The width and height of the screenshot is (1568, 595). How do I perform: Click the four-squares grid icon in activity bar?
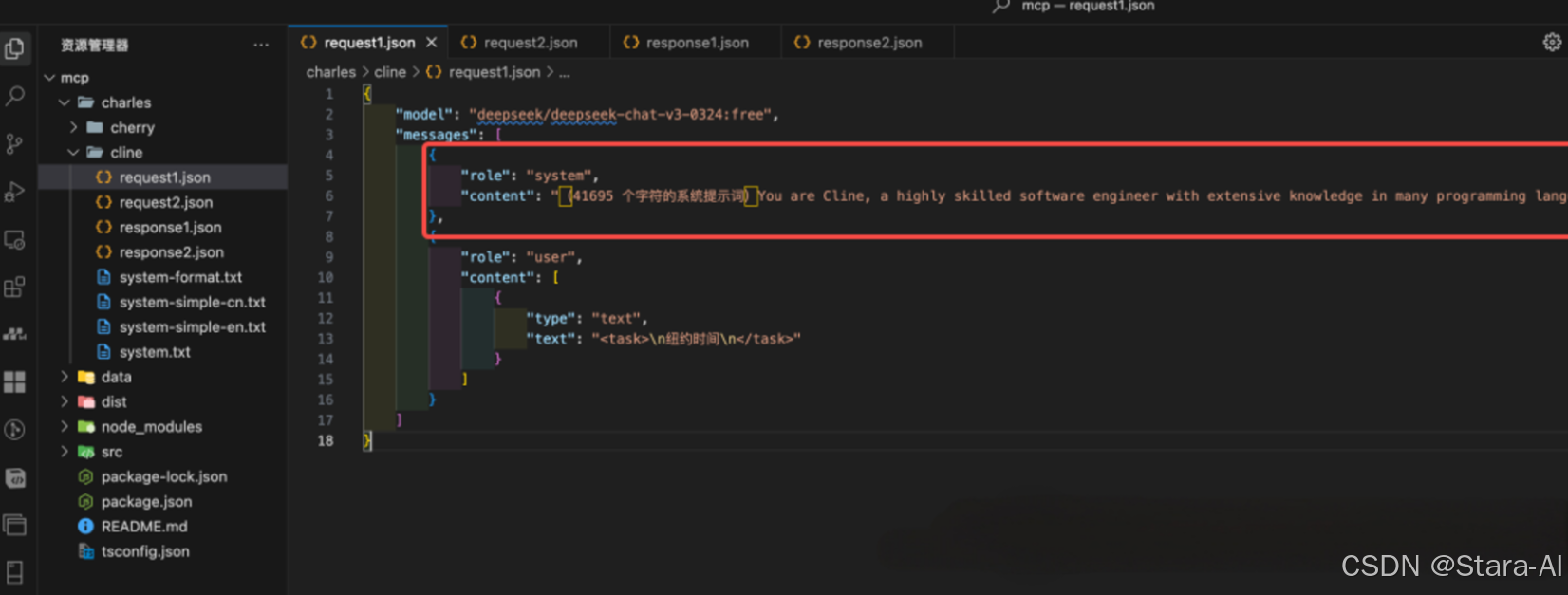click(x=15, y=381)
